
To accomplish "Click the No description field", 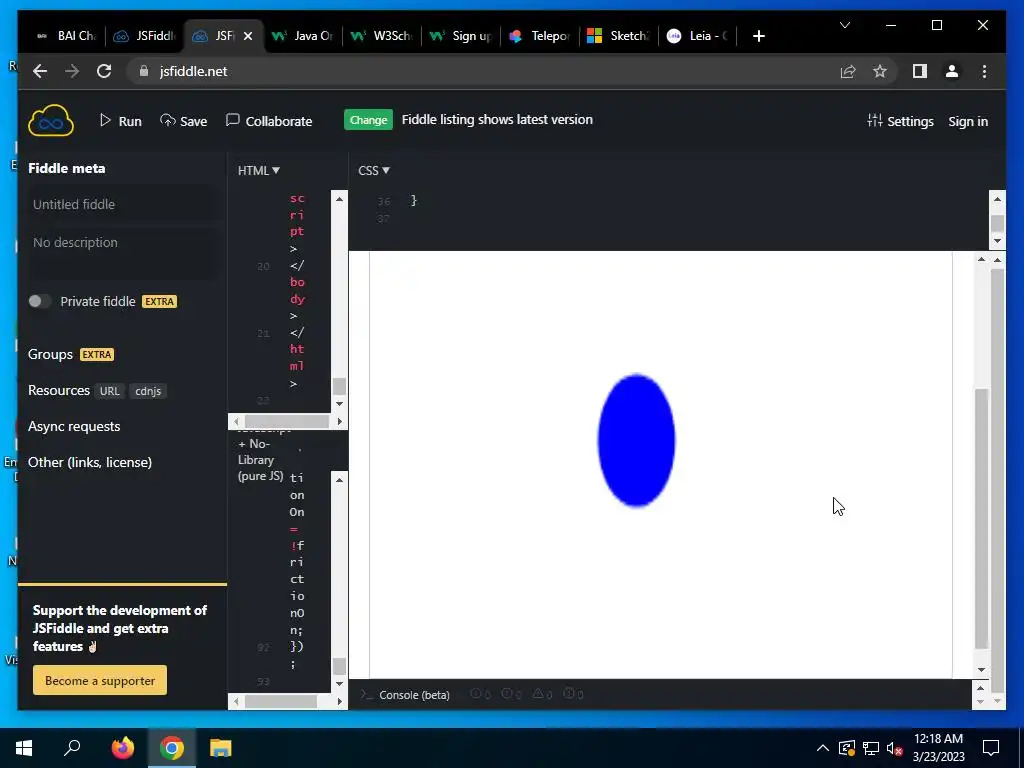I will pyautogui.click(x=121, y=251).
